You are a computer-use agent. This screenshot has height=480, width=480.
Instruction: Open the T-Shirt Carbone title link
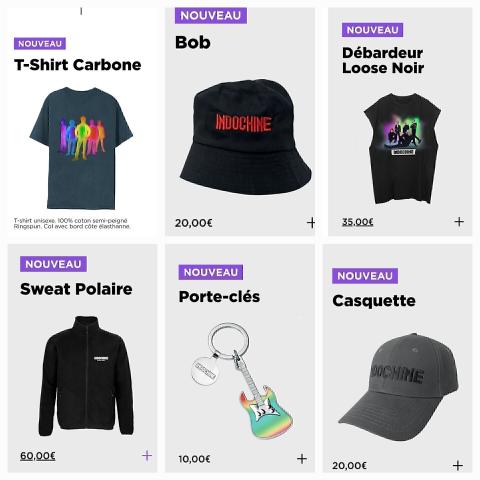tap(78, 65)
